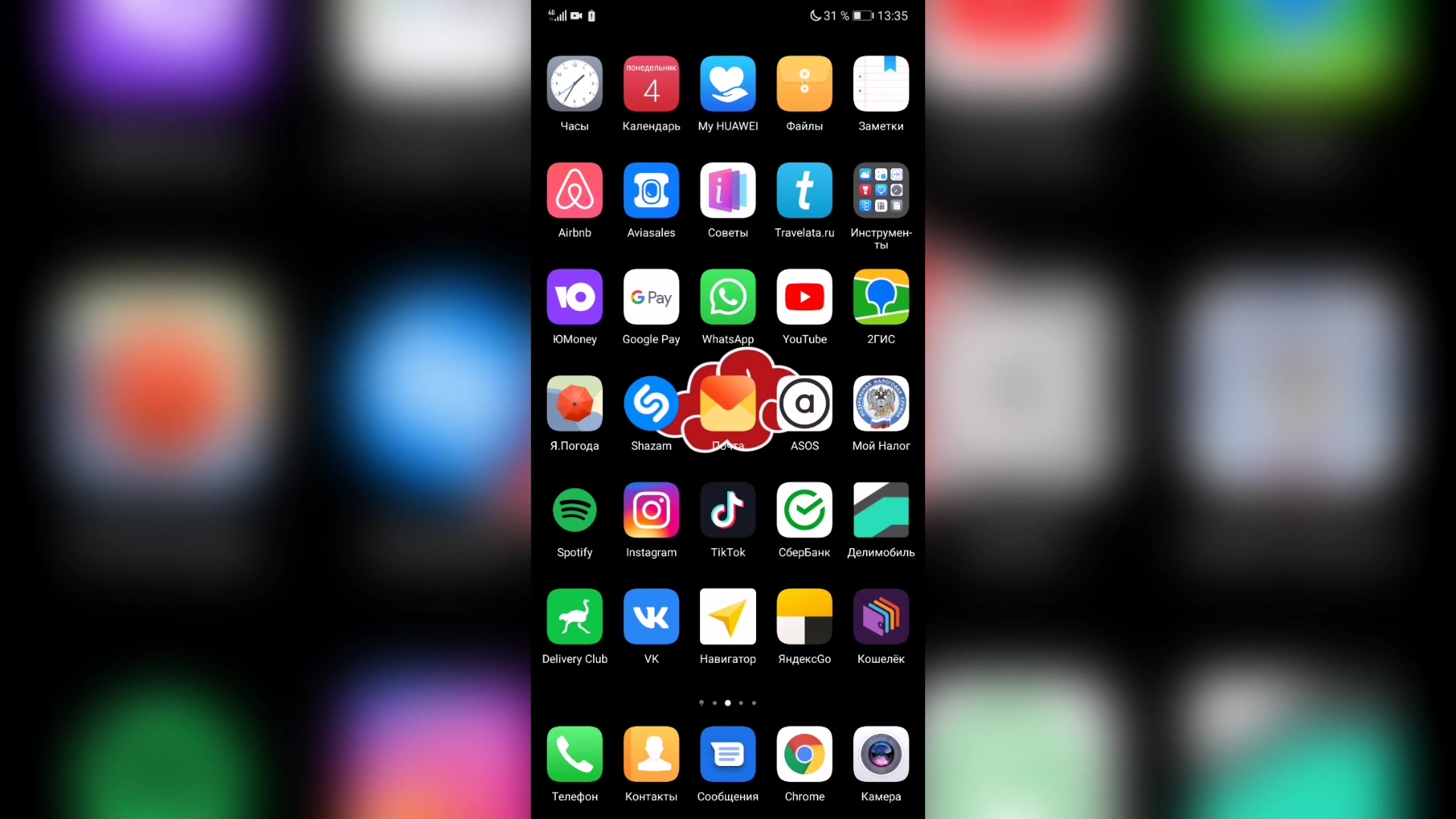Launch Delivery Club food delivery
Image resolution: width=1456 pixels, height=819 pixels.
pyautogui.click(x=574, y=616)
